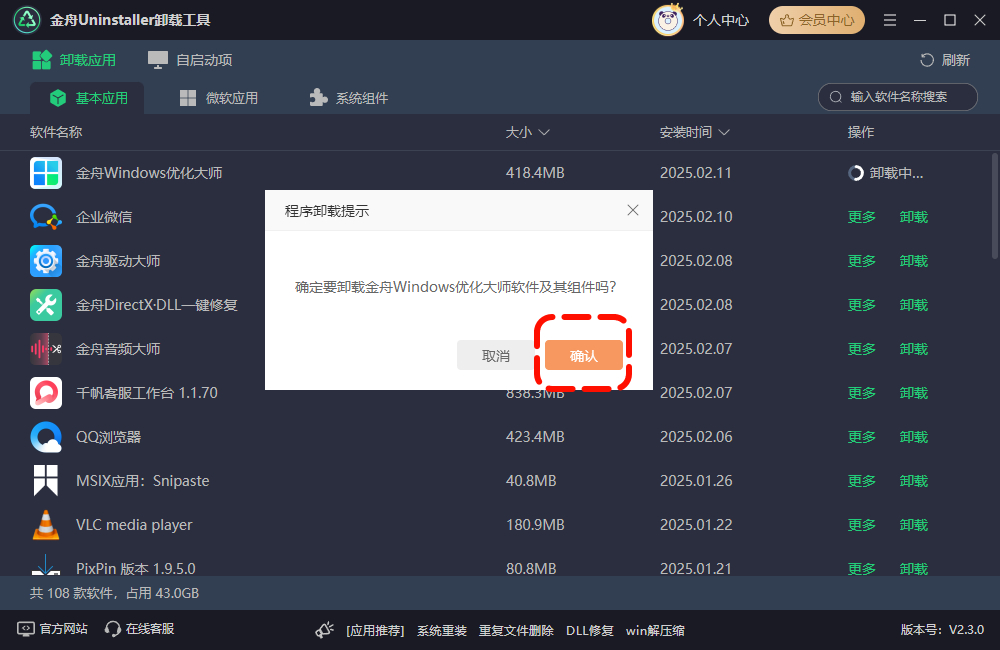Confirm uninstall with 确认 button

584,355
